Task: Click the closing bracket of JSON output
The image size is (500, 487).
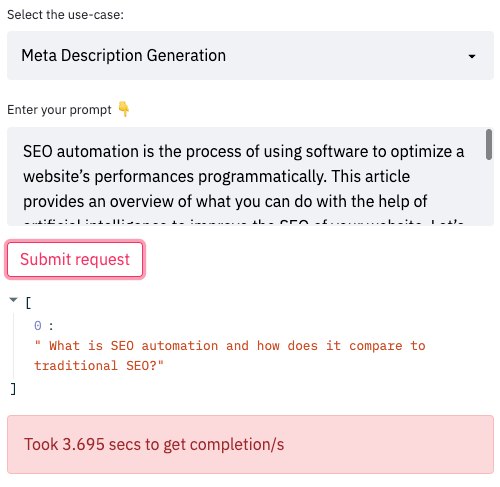Action: coord(13,389)
